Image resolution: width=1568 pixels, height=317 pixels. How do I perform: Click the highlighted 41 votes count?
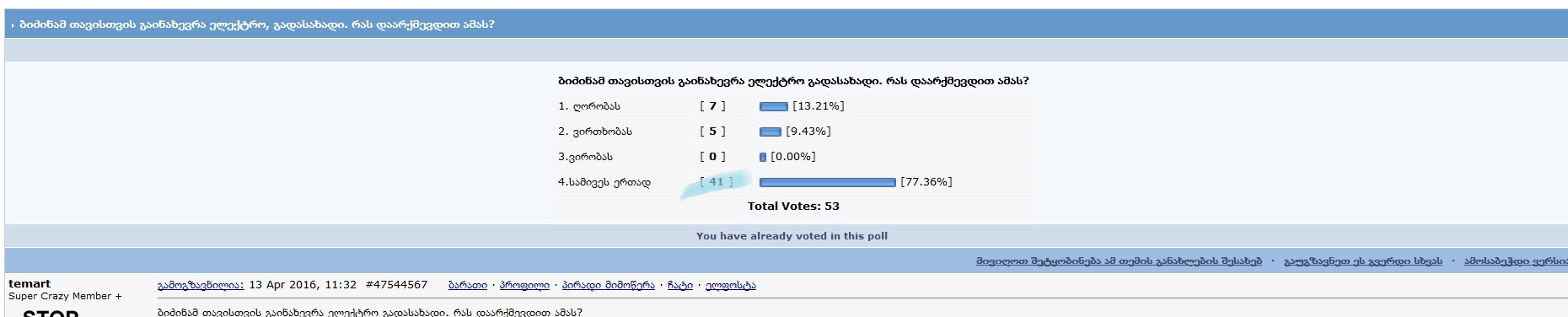pyautogui.click(x=717, y=182)
